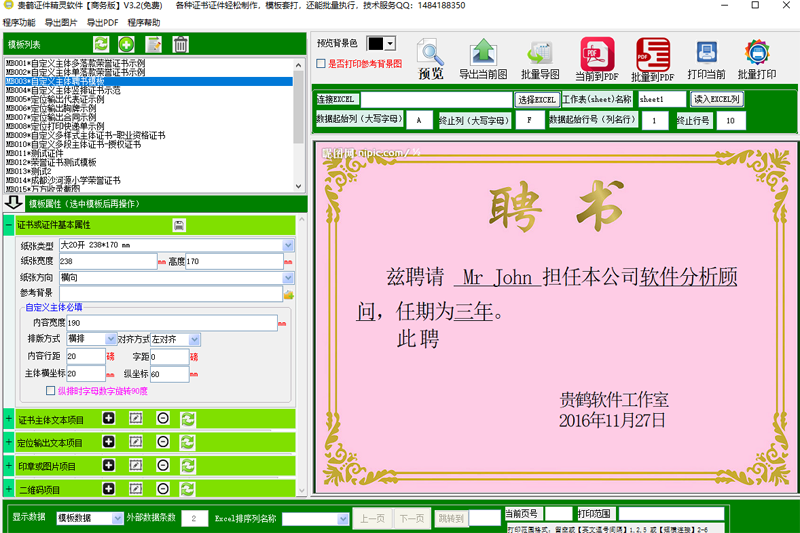The image size is (800, 533).
Task: Open the 程序帮助 menu
Action: [144, 22]
